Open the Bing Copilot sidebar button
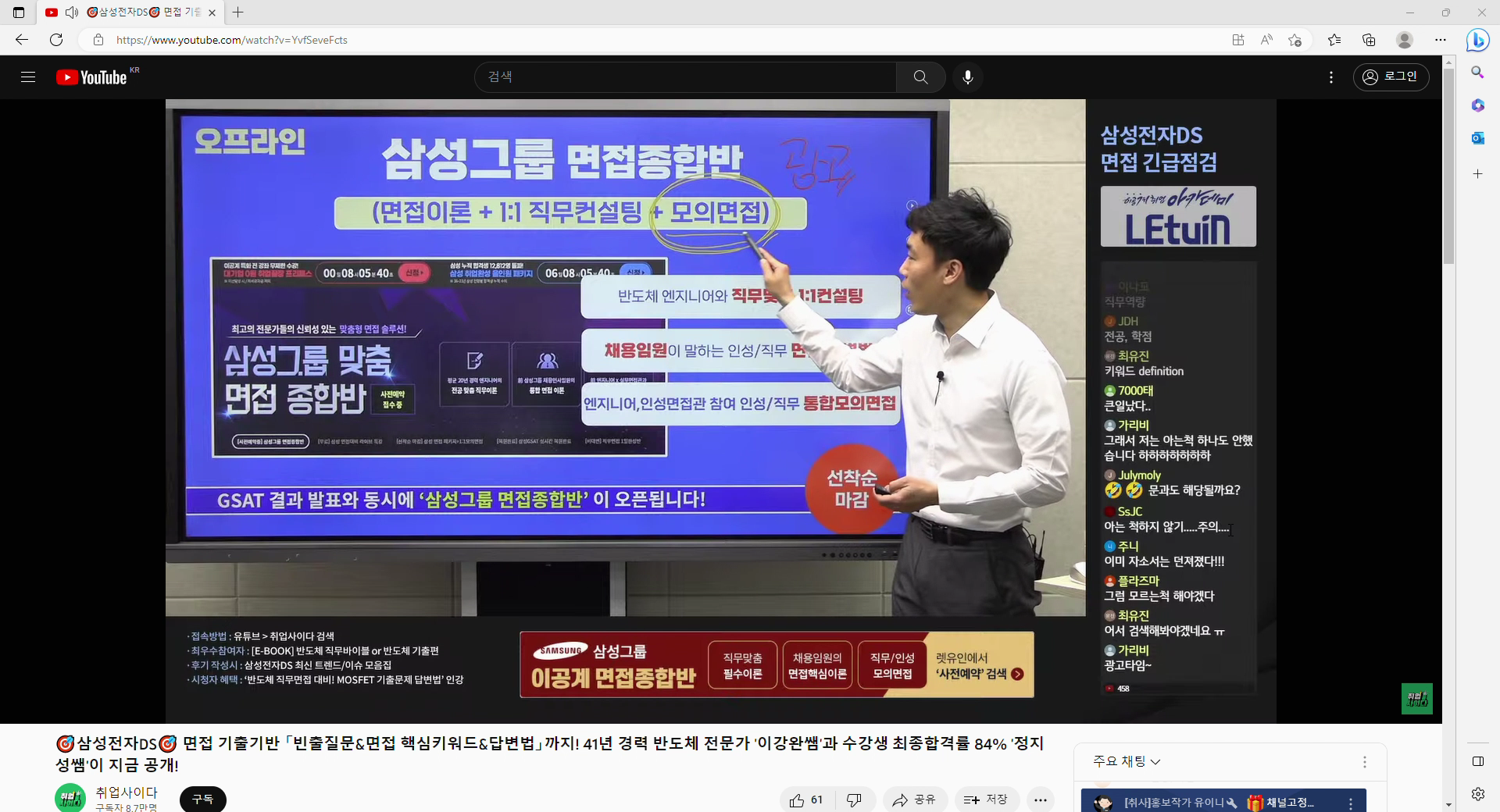The height and width of the screenshot is (812, 1500). coord(1477,40)
